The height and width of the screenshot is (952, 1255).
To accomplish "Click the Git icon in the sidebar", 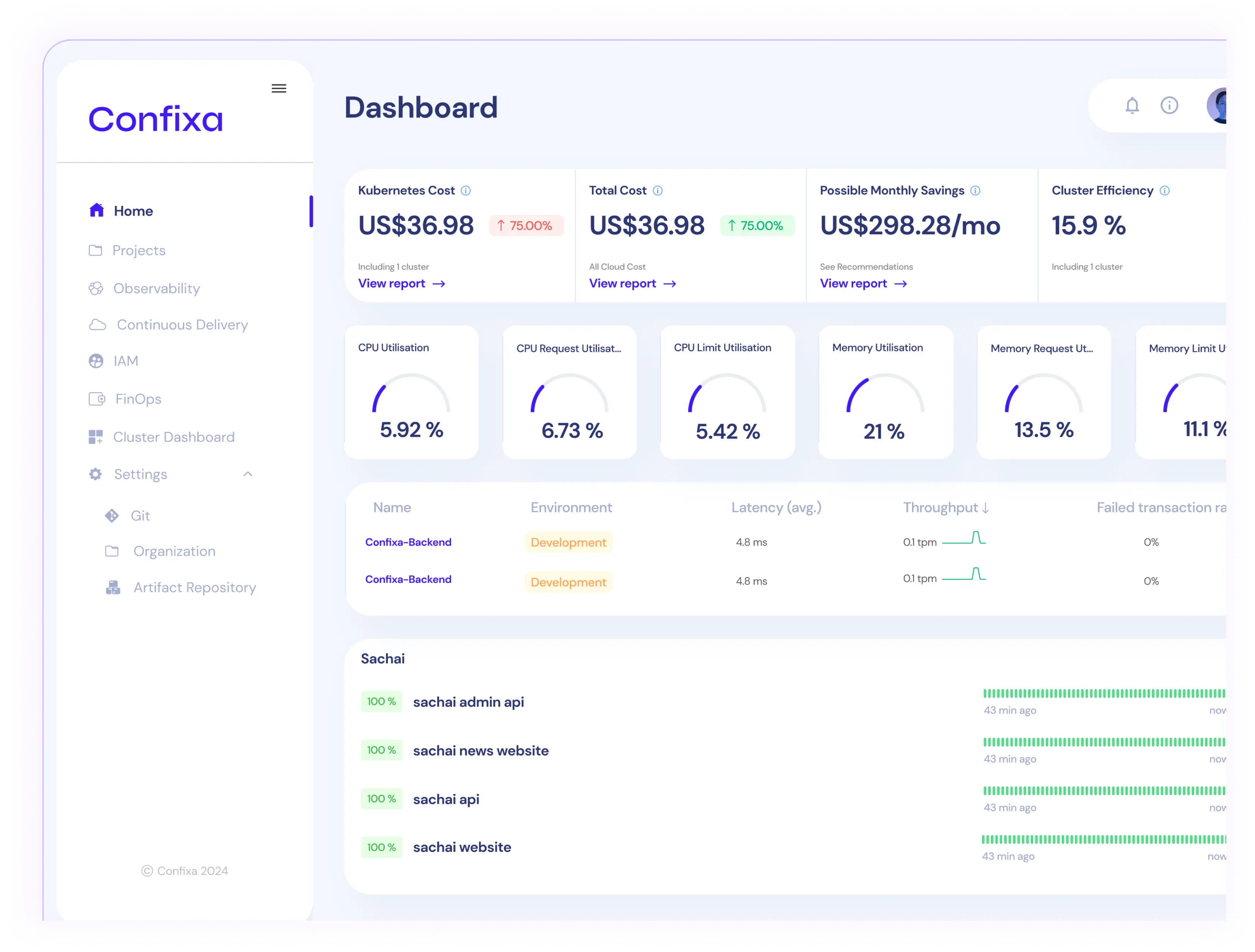I will [x=112, y=516].
